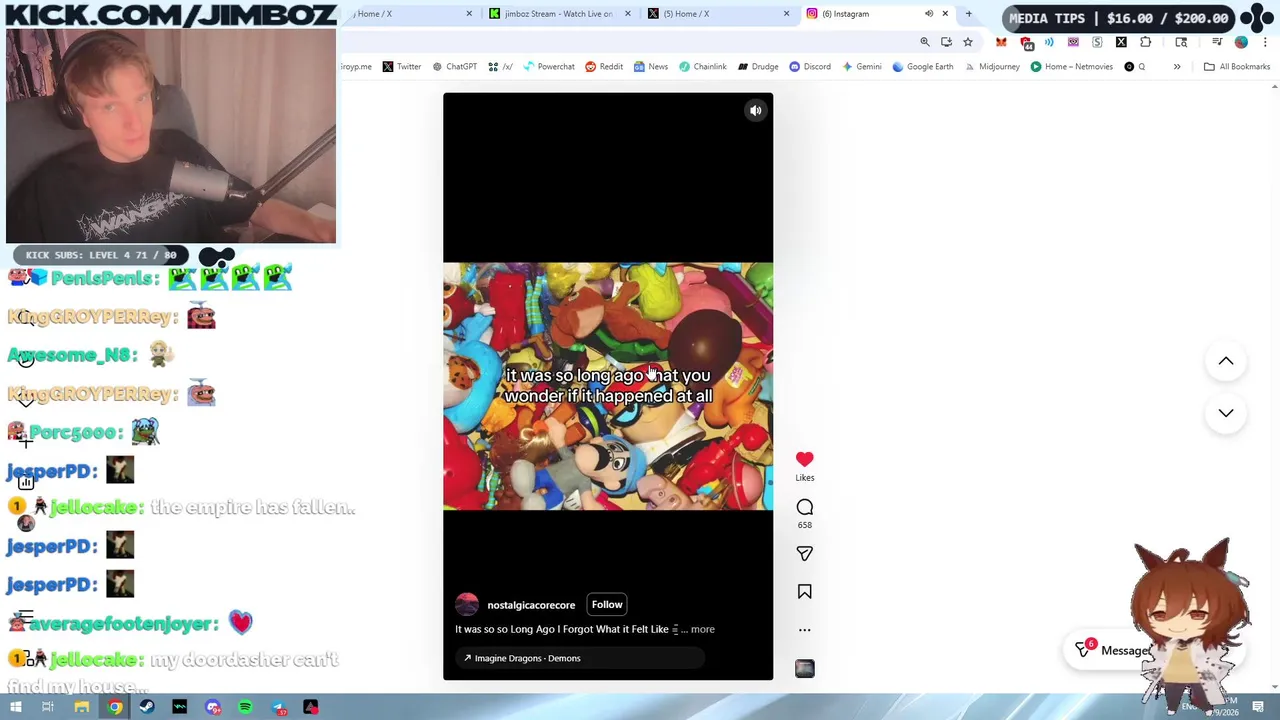Bookmark this page with the star icon
Image resolution: width=1280 pixels, height=720 pixels.
click(968, 42)
